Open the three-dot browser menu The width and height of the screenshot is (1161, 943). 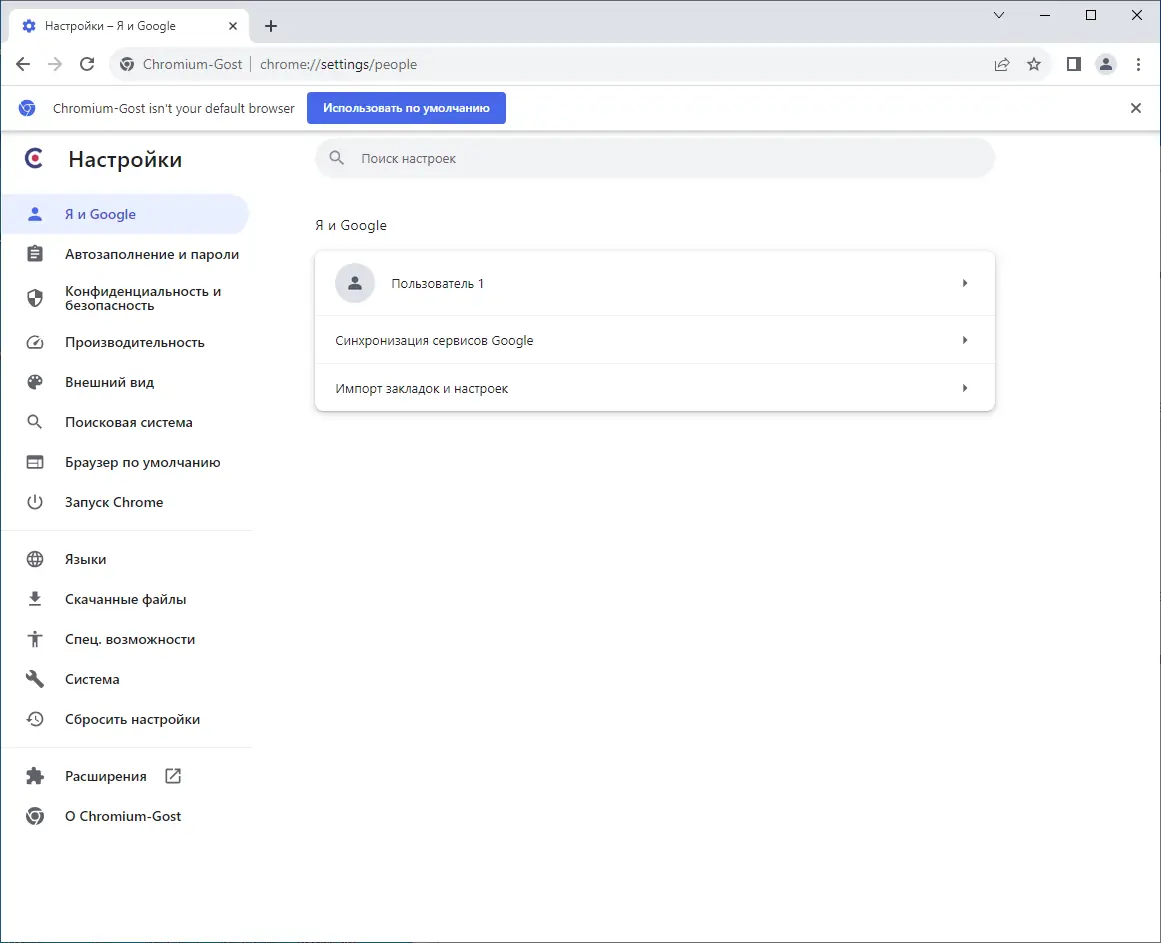pyautogui.click(x=1138, y=64)
